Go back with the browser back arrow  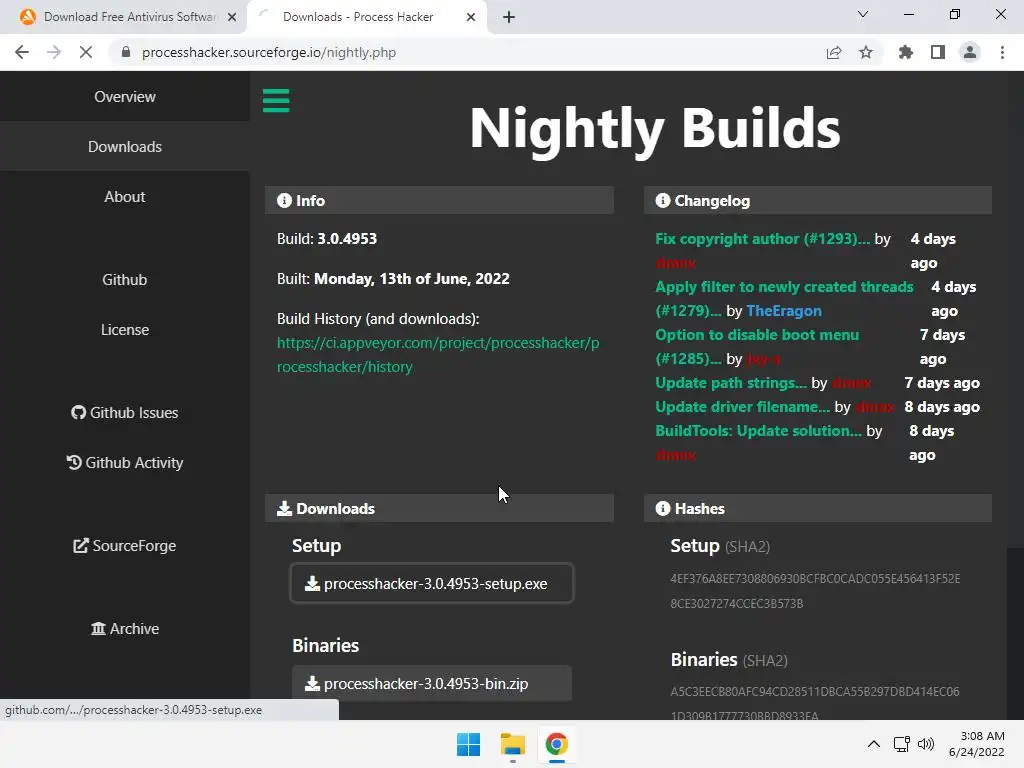point(22,52)
